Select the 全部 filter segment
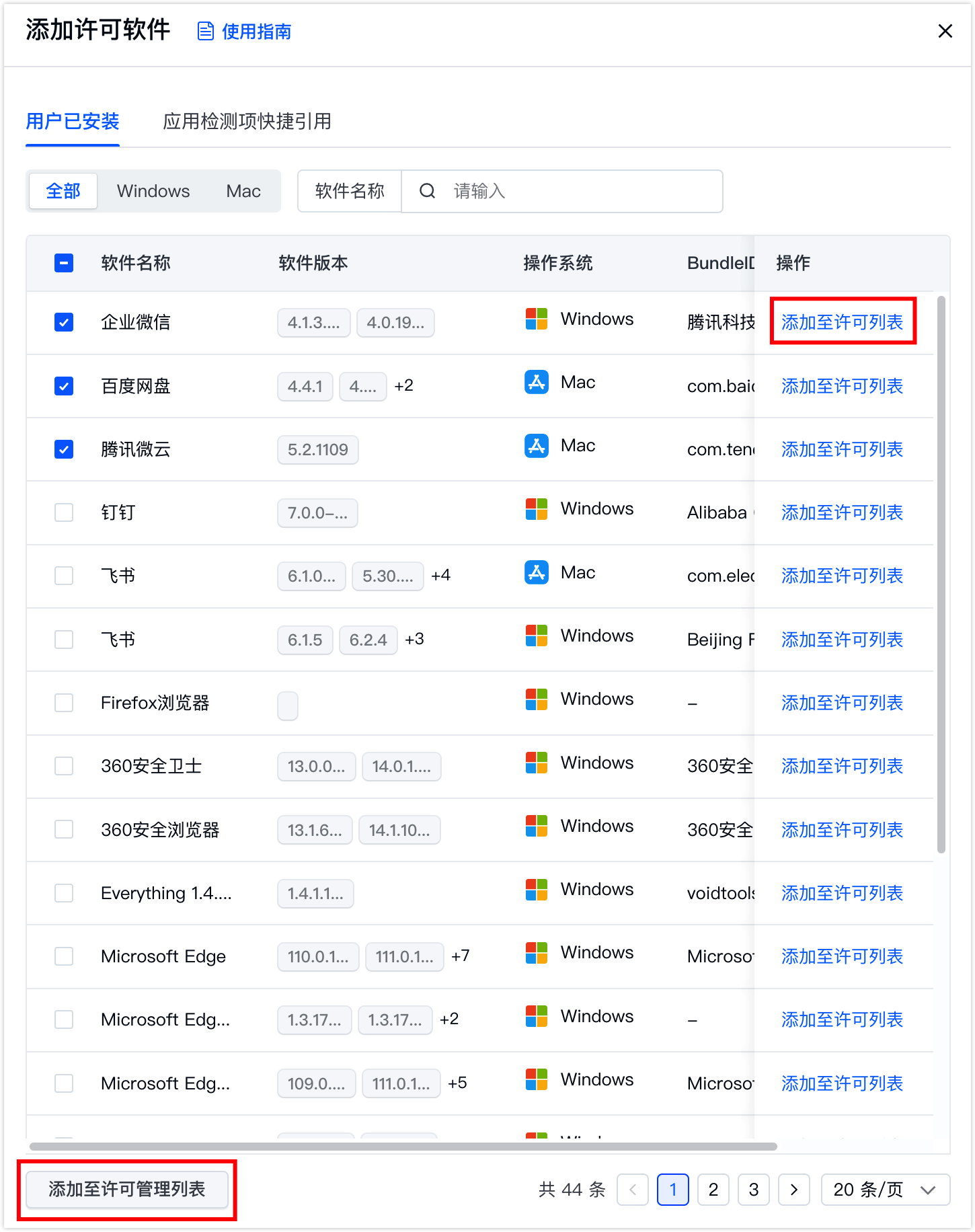Screen dimensions: 975x1232 pyautogui.click(x=63, y=191)
